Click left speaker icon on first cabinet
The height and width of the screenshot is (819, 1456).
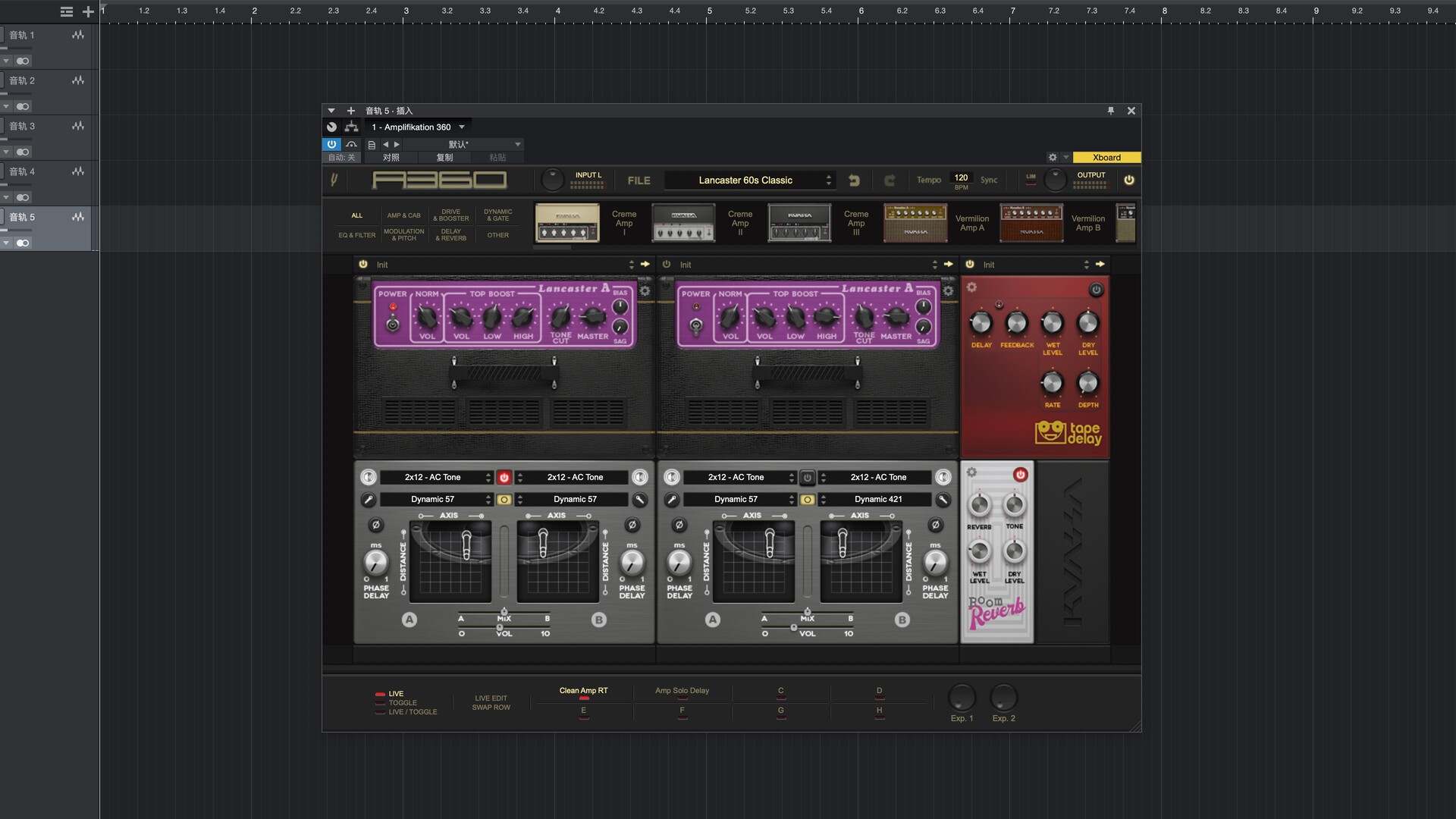368,477
